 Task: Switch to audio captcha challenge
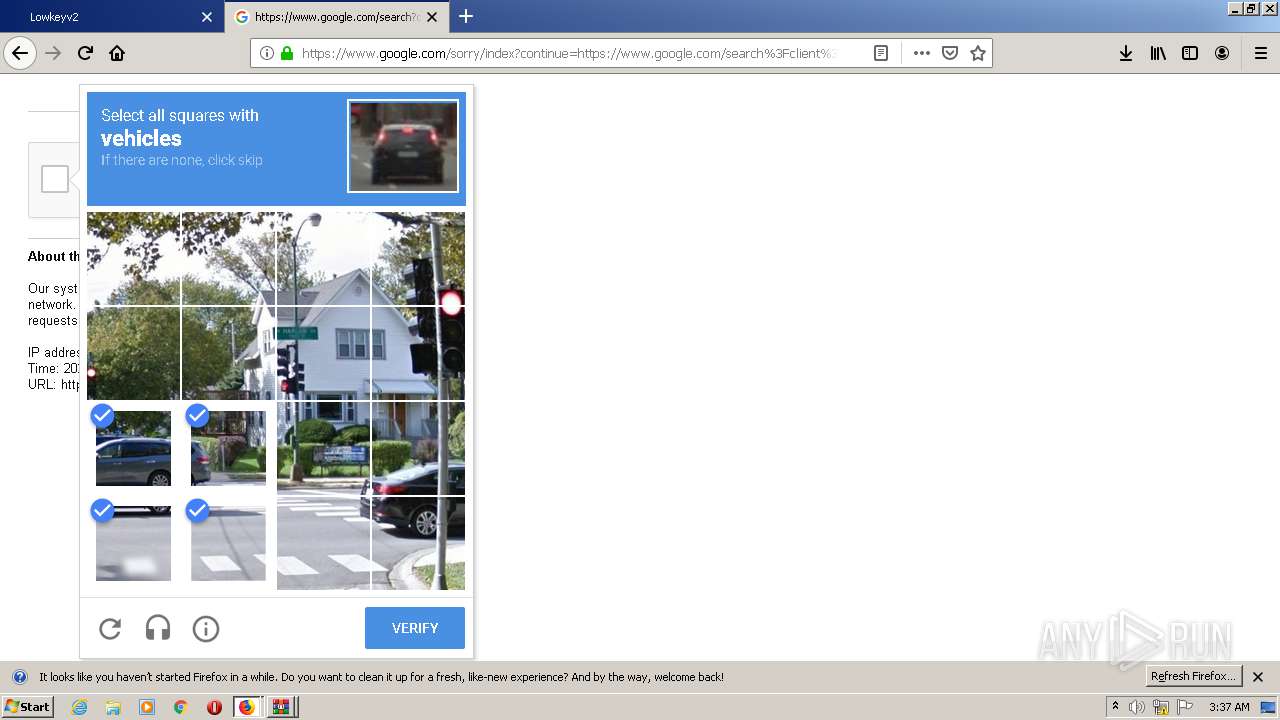pyautogui.click(x=158, y=628)
